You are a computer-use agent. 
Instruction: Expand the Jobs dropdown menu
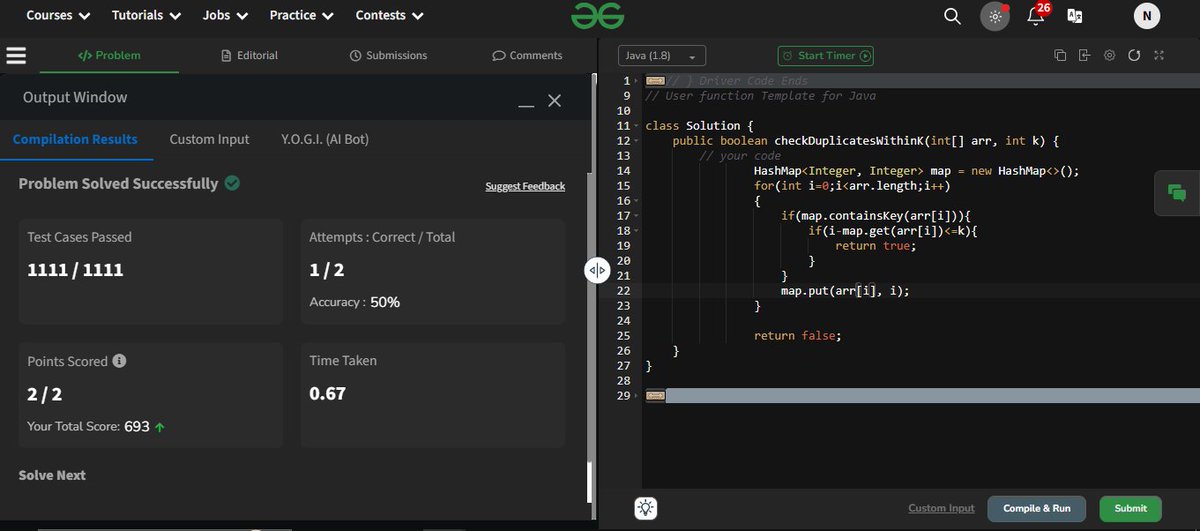tap(225, 15)
